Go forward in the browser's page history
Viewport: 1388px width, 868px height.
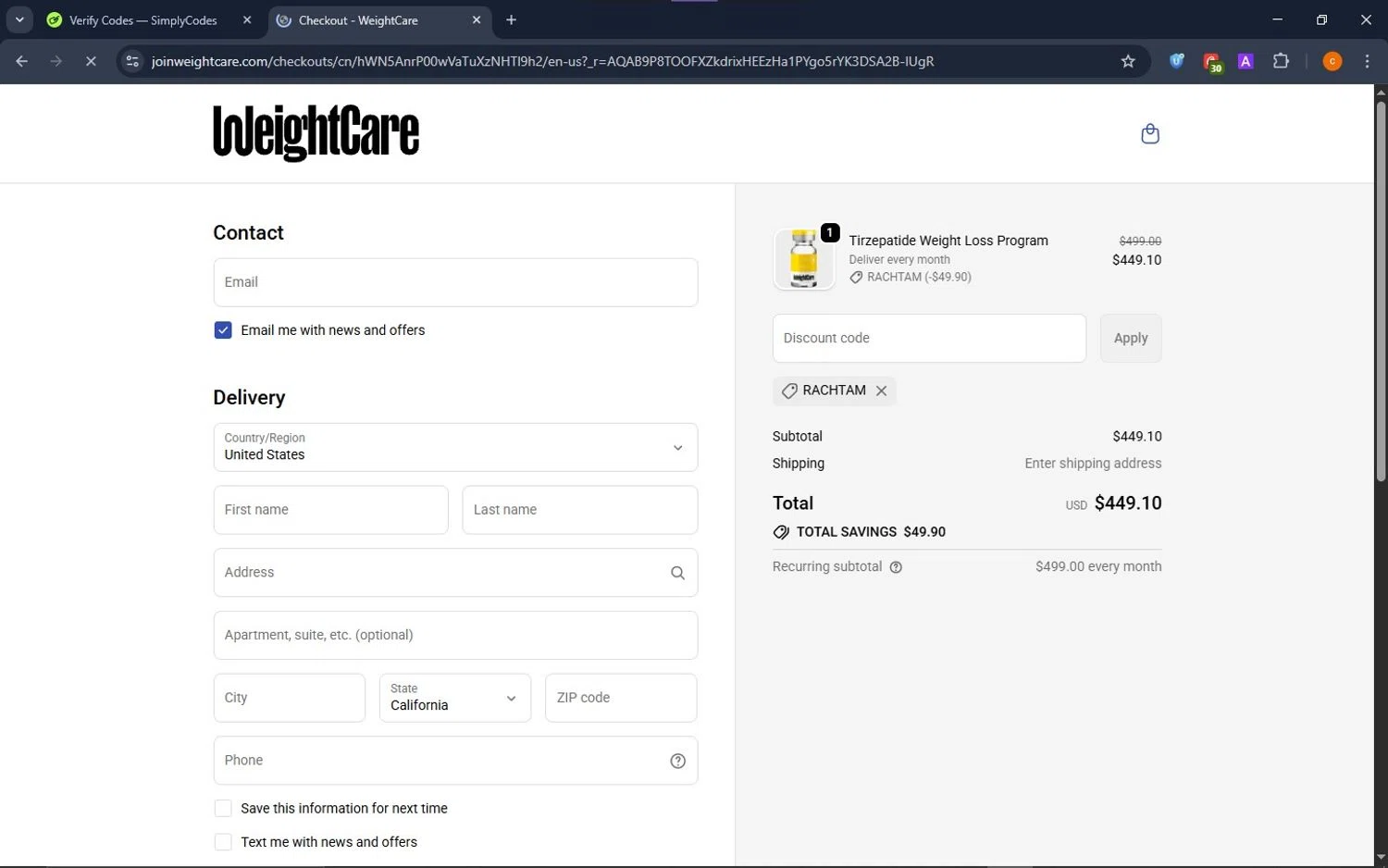56,61
